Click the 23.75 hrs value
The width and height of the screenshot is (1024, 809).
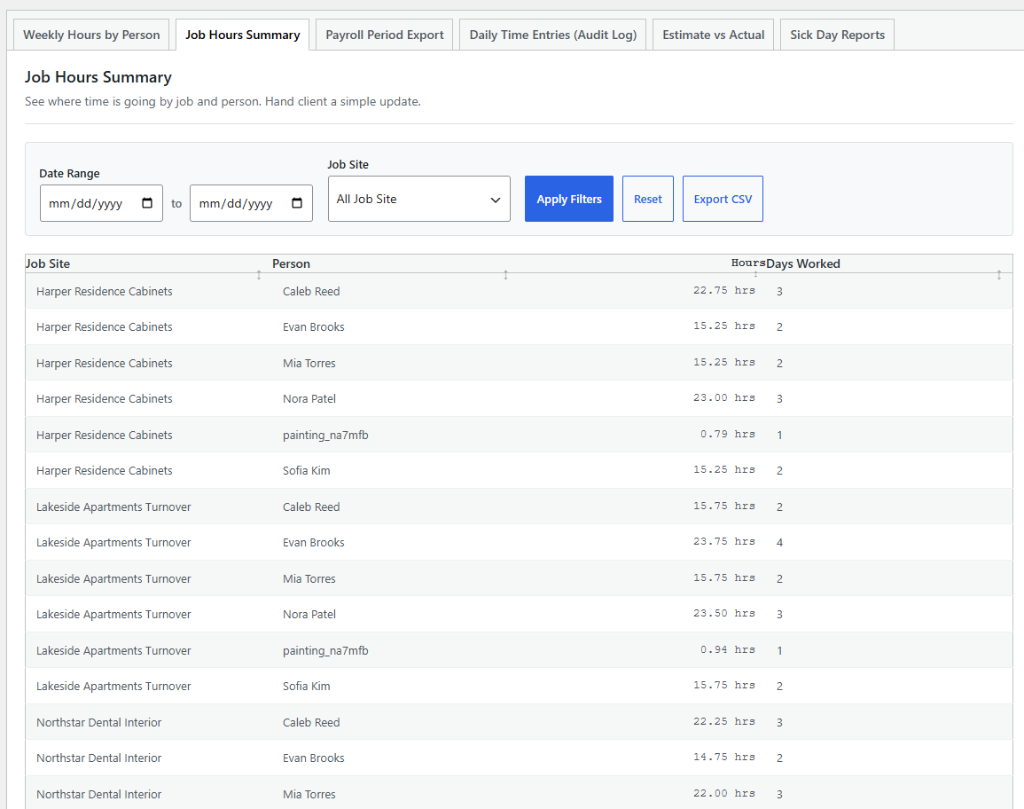(724, 541)
